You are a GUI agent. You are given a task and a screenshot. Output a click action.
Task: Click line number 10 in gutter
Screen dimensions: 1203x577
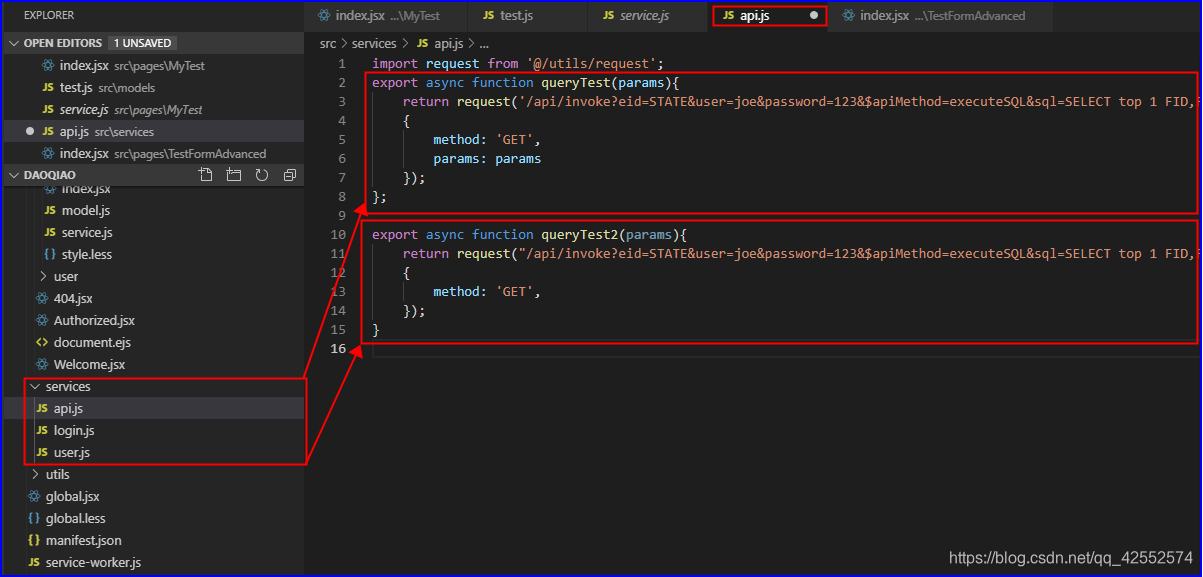pyautogui.click(x=338, y=235)
